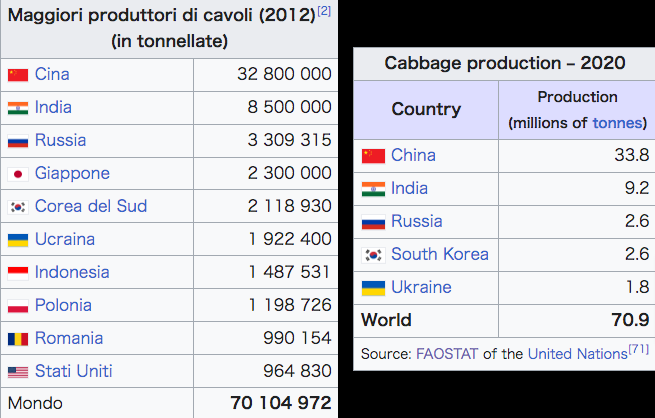Click the United States flag beside Stati Uniti
This screenshot has height=418, width=655.
tap(17, 372)
